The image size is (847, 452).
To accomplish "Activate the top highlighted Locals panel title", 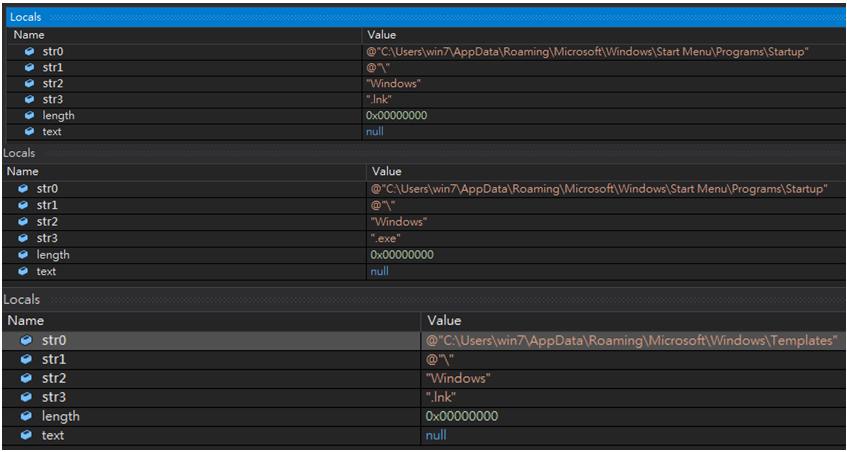I will click(x=25, y=18).
